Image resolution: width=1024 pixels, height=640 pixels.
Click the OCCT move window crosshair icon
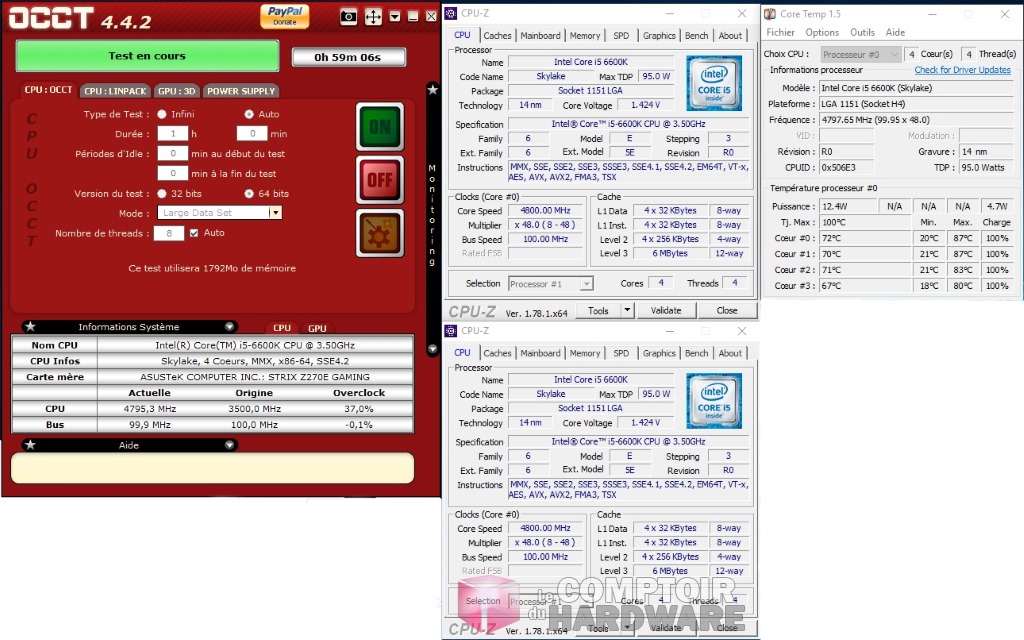[x=373, y=17]
